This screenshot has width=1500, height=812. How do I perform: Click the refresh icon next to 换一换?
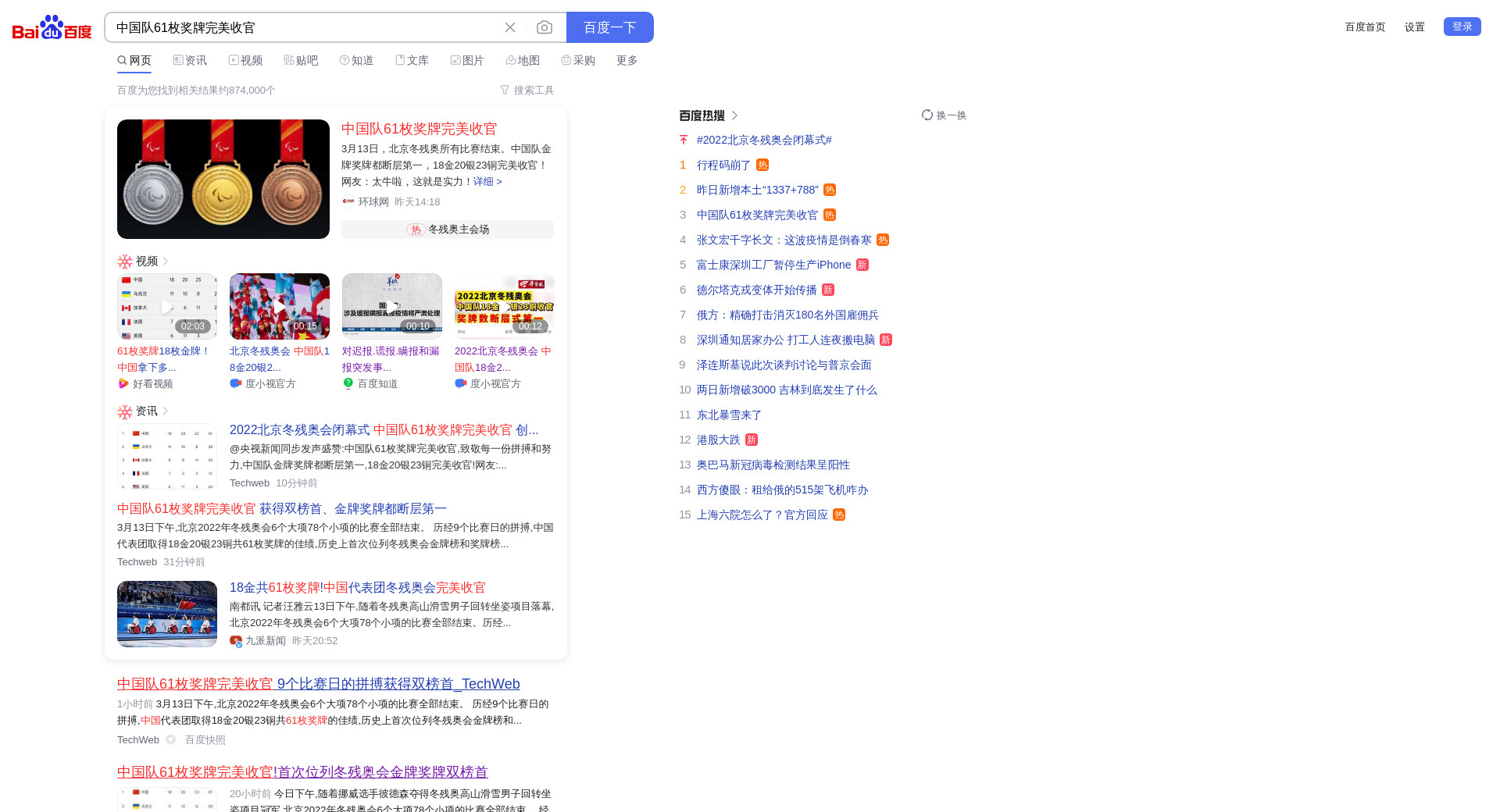tap(927, 115)
